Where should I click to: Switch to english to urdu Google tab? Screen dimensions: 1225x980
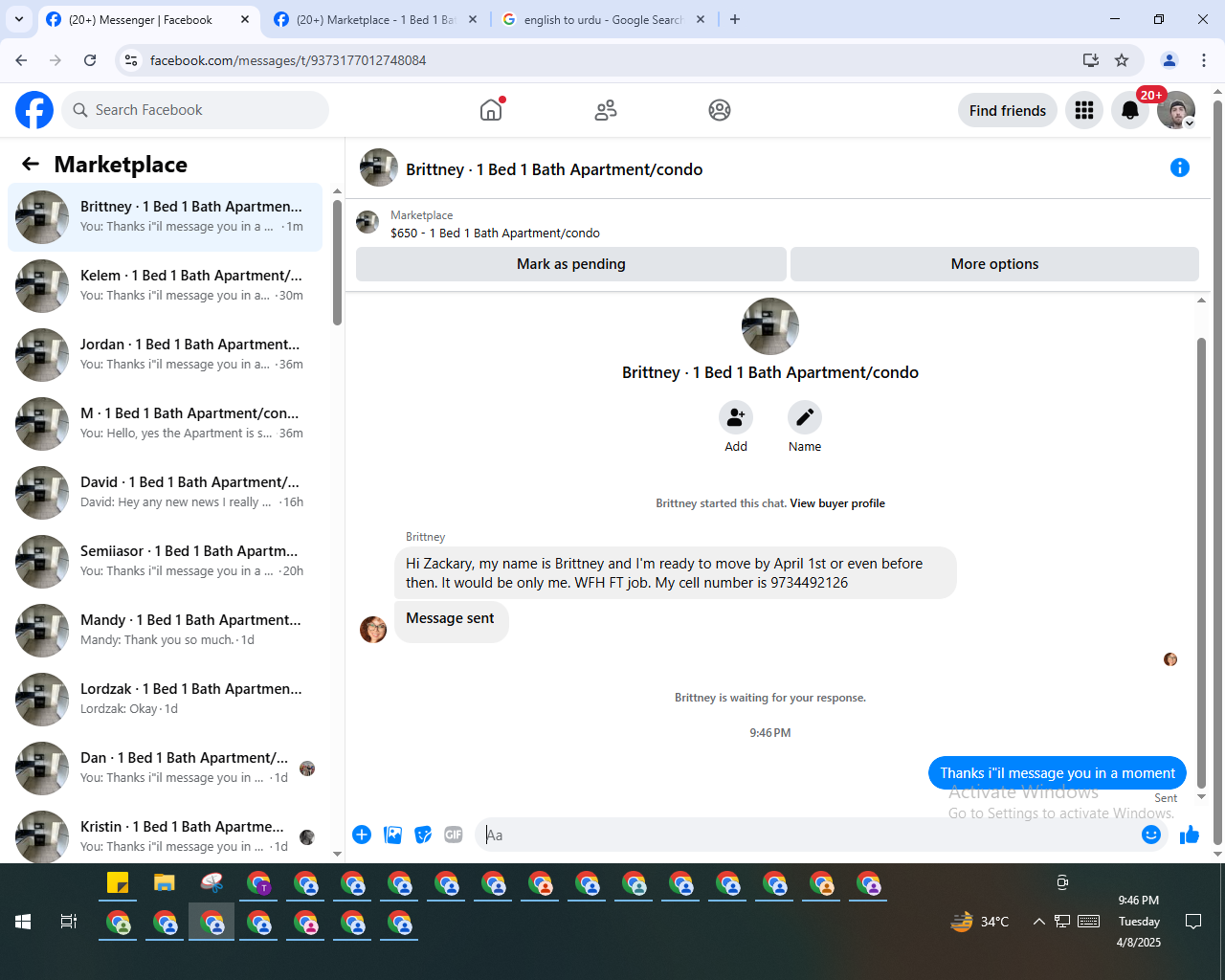[603, 19]
